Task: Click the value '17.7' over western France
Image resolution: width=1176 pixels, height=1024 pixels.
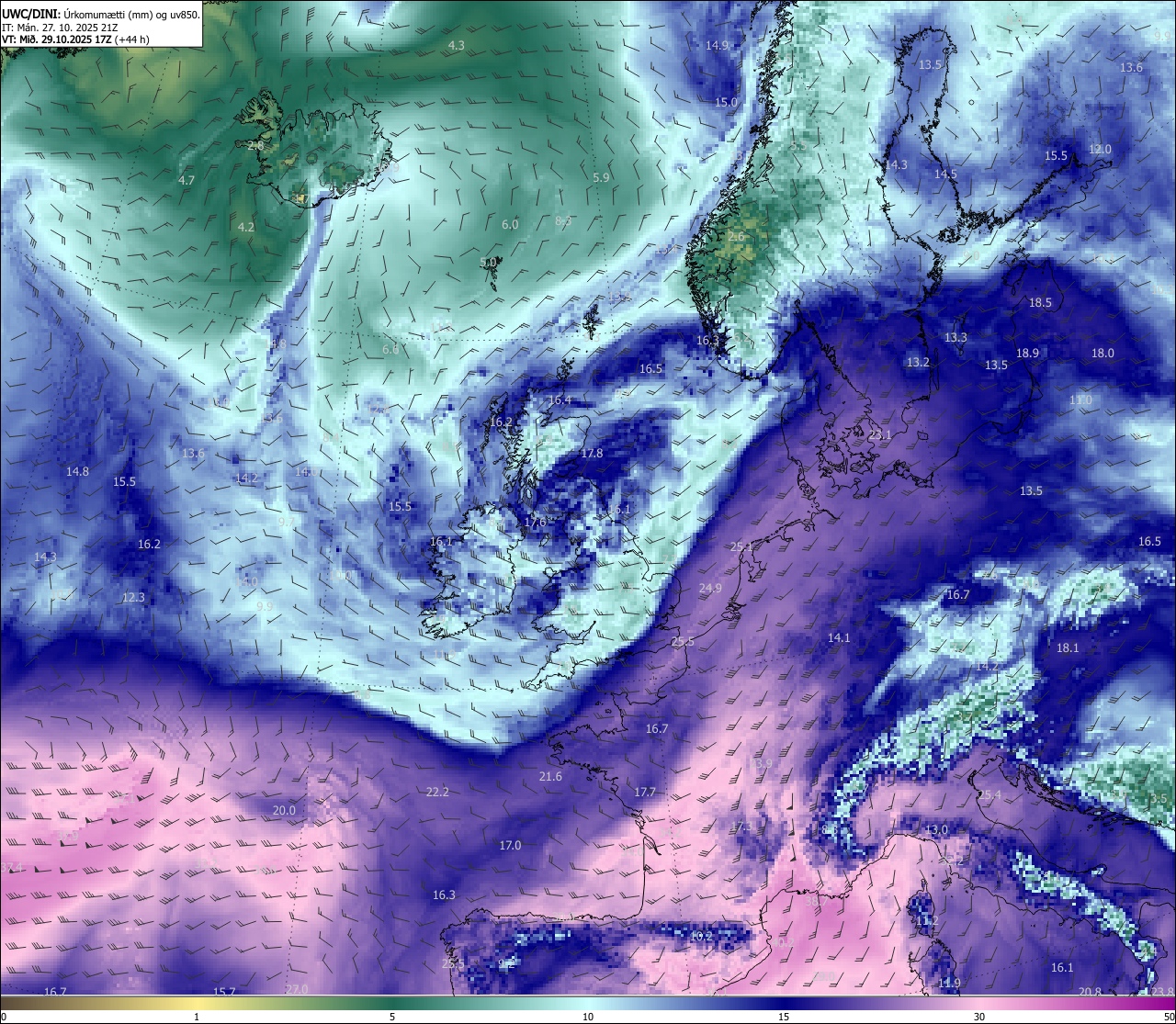Action: 645,793
